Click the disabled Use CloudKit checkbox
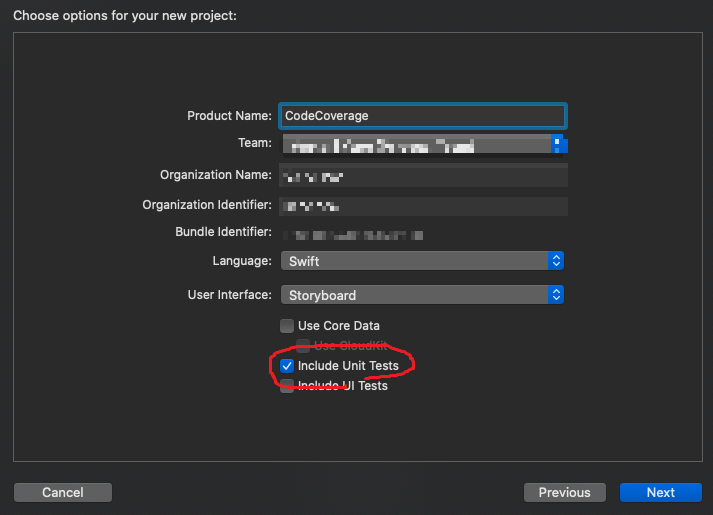Image resolution: width=713 pixels, height=515 pixels. click(303, 345)
